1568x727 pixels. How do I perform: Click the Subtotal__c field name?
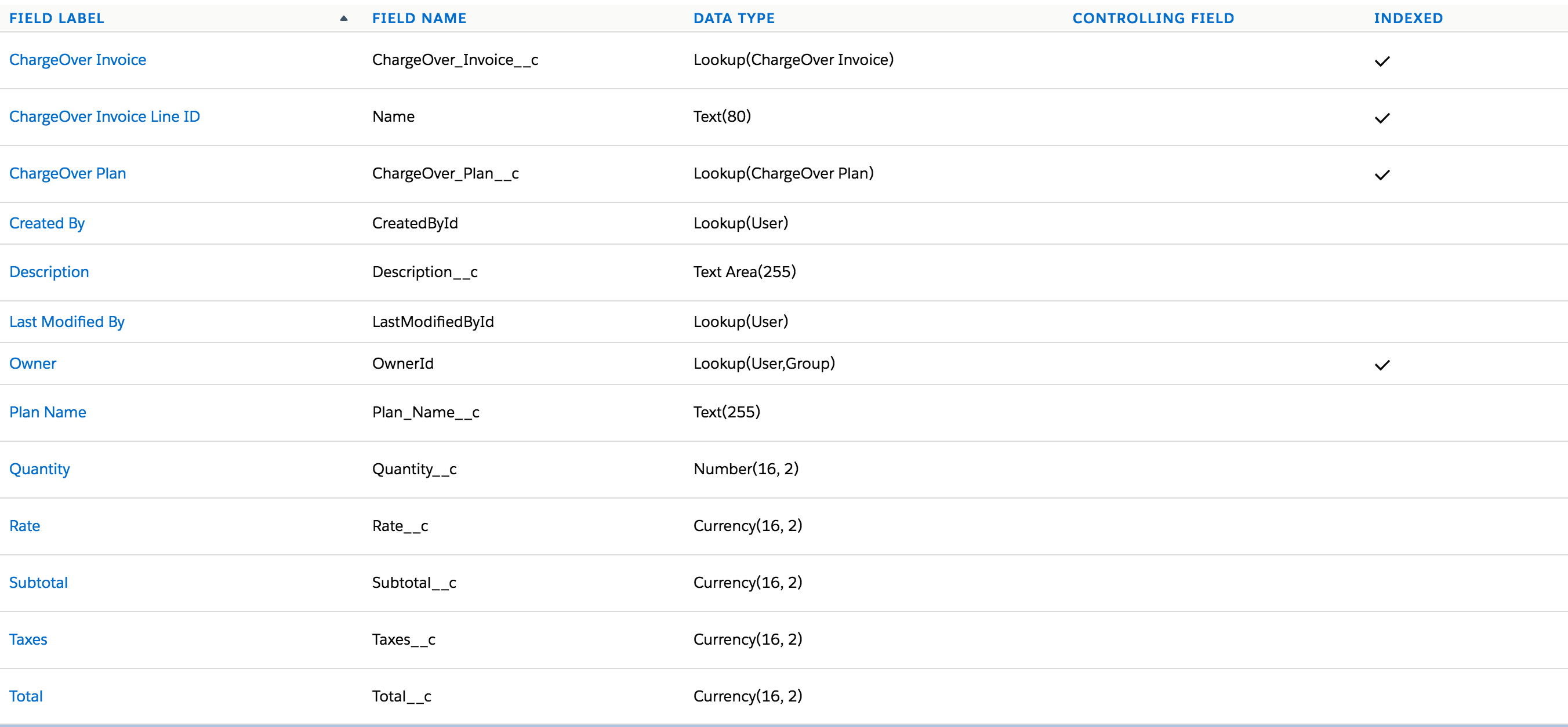(x=414, y=583)
